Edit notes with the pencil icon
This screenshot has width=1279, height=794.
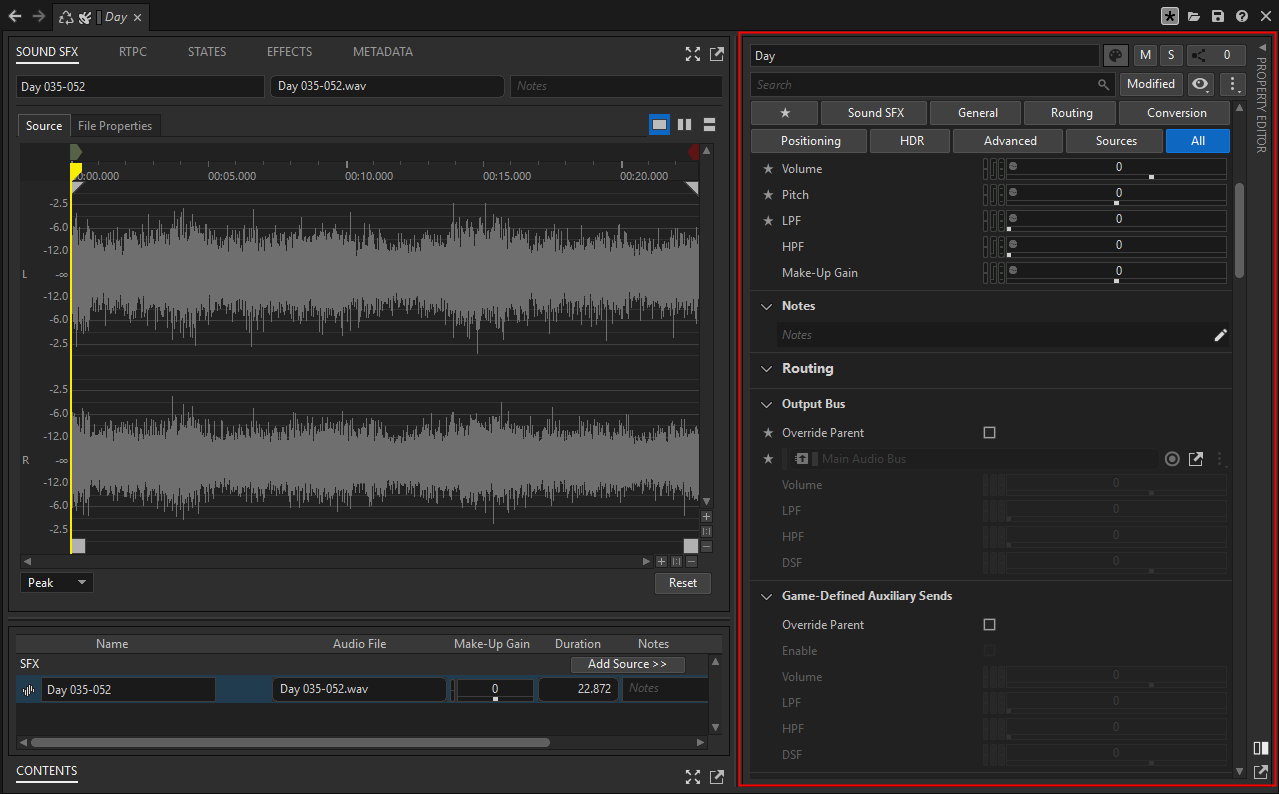point(1220,335)
